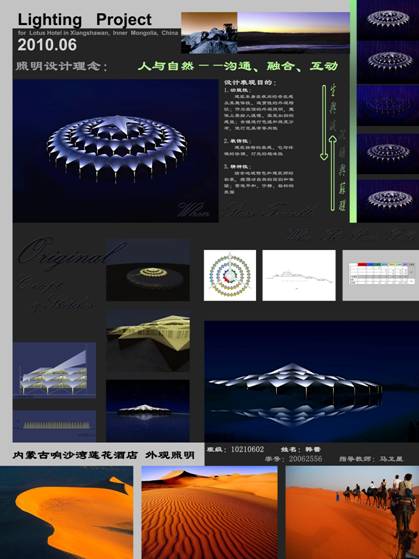Select the bottom lotus thumbnail in right column
The width and height of the screenshot is (419, 559).
(388, 201)
